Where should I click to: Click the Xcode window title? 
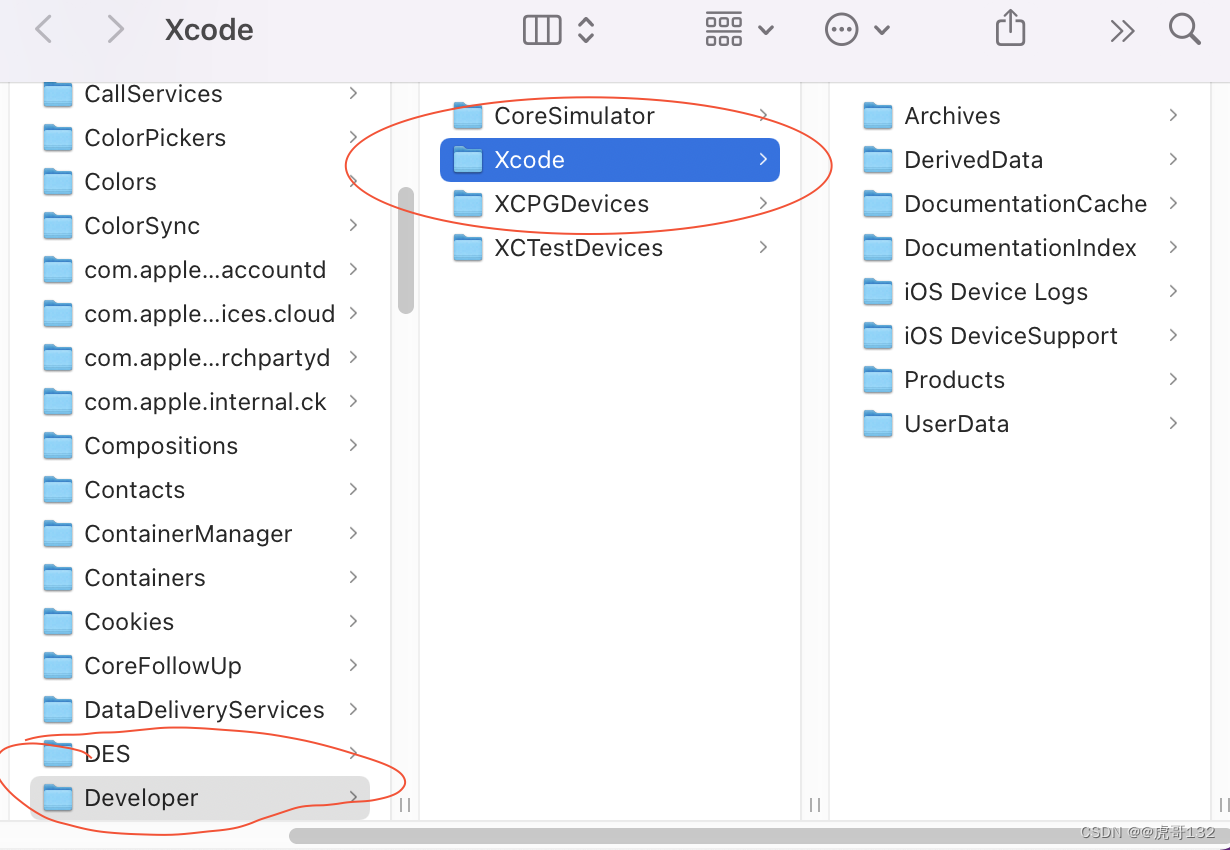(x=209, y=30)
